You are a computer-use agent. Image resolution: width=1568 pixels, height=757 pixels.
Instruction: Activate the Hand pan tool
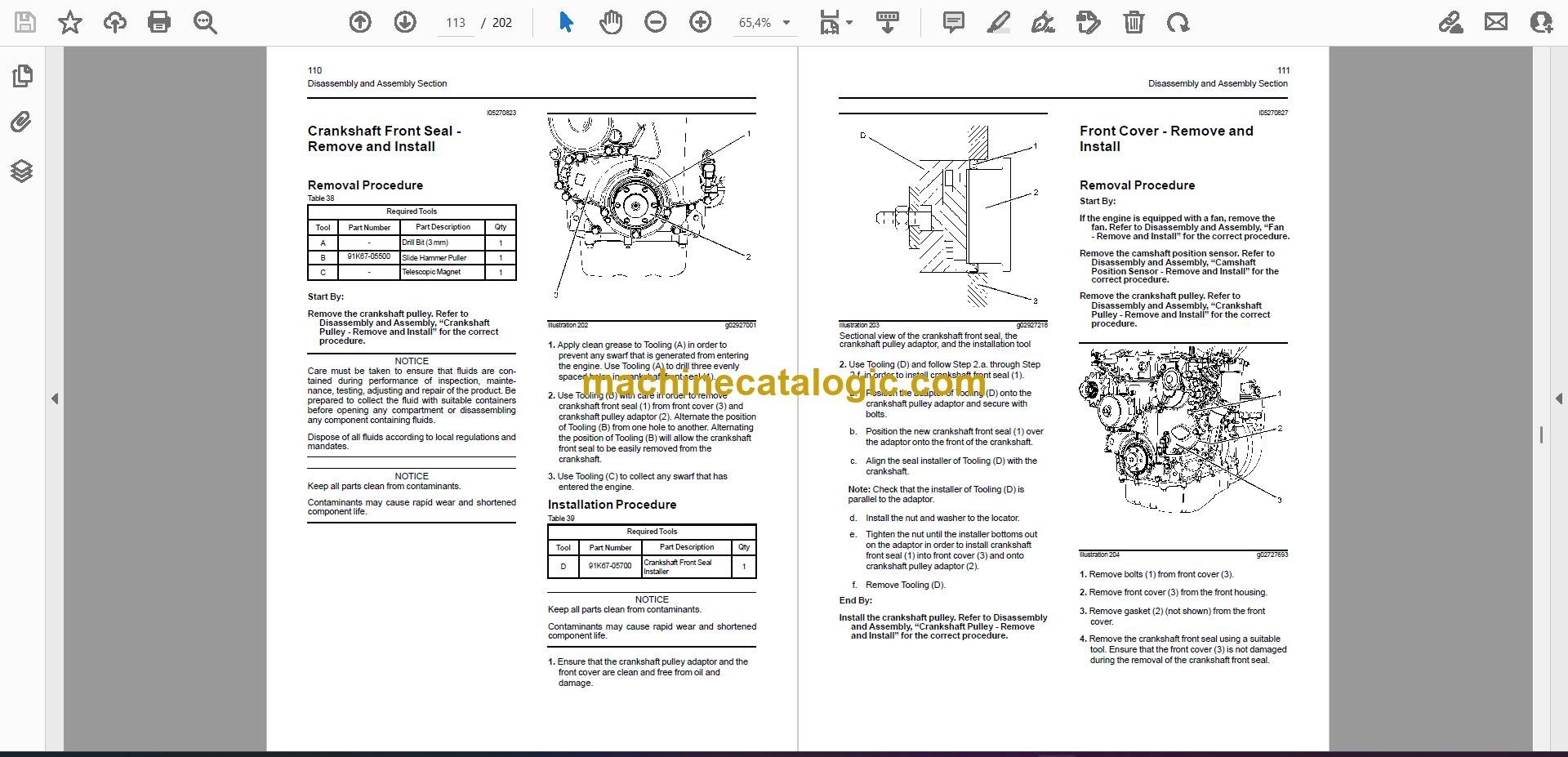coord(610,22)
